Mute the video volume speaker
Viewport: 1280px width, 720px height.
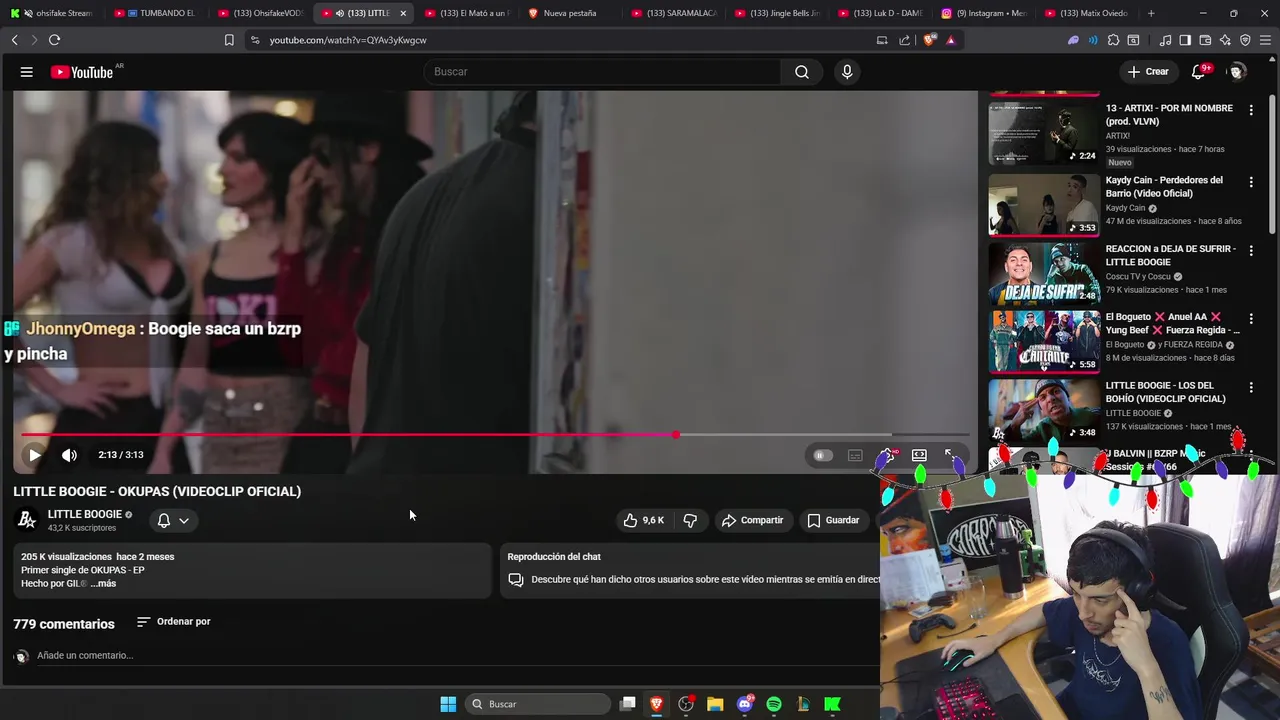pyautogui.click(x=69, y=455)
